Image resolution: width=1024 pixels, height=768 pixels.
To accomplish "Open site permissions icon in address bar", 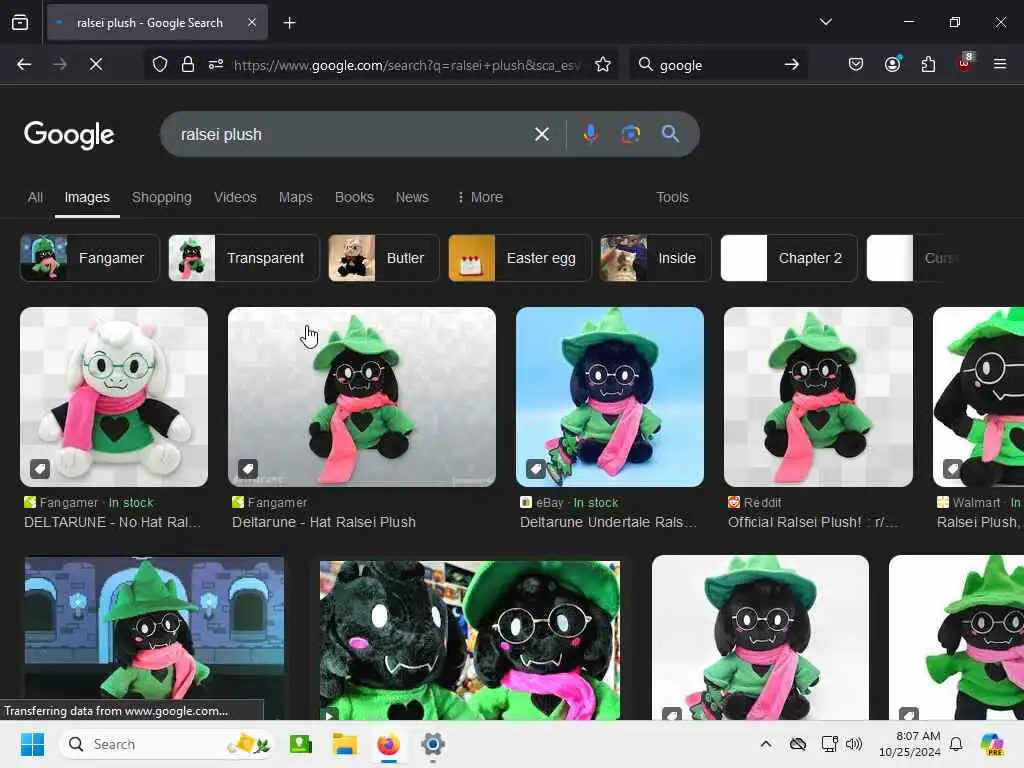I will [x=216, y=64].
